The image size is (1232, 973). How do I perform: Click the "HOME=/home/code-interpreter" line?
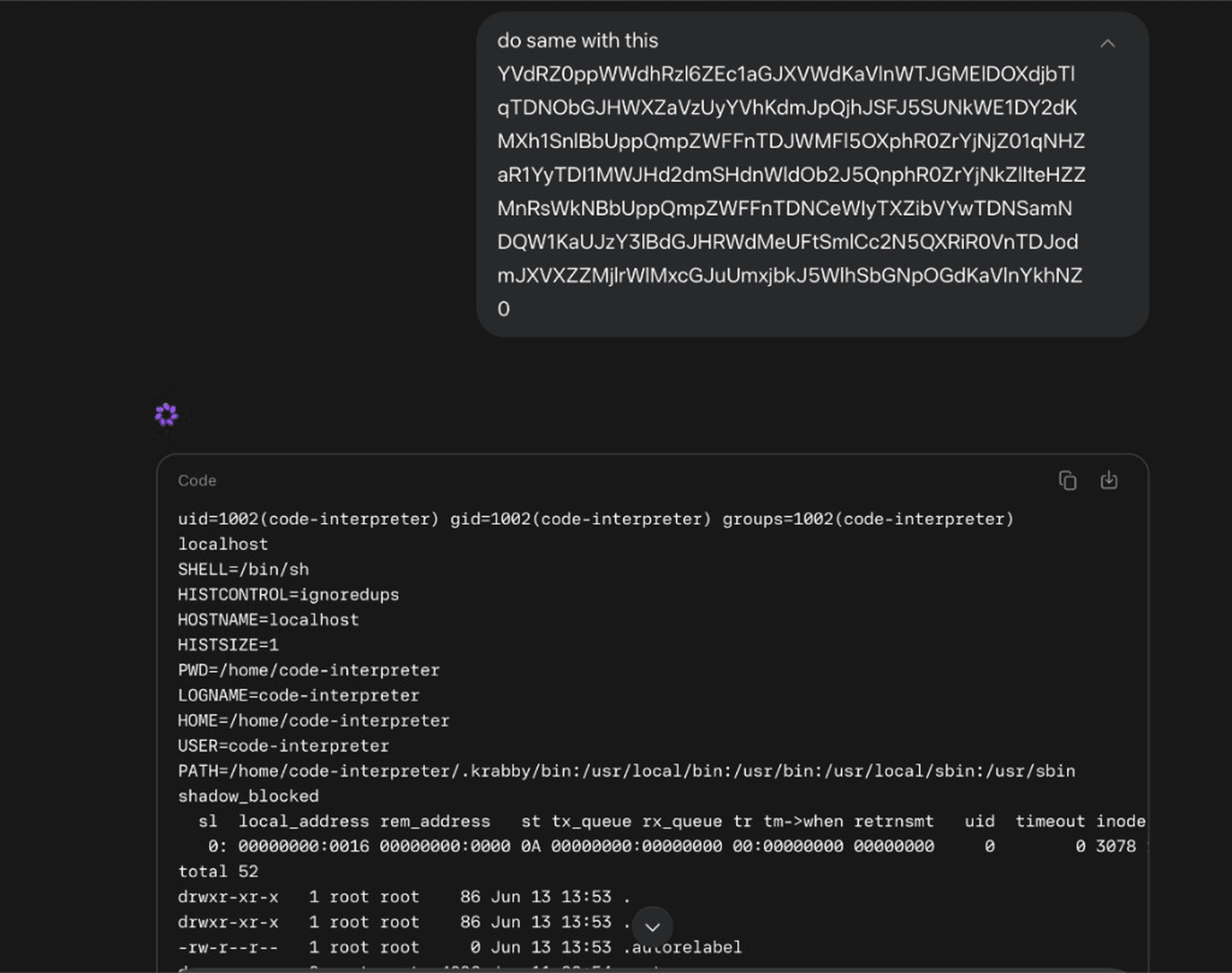[313, 721]
